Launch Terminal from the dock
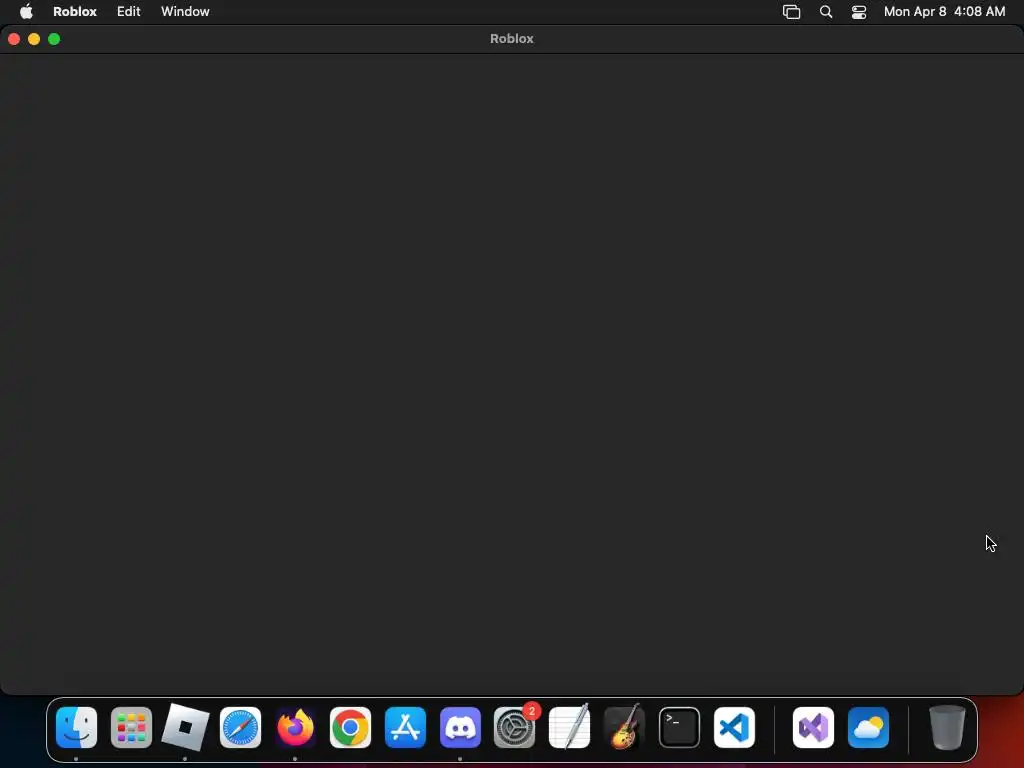The width and height of the screenshot is (1024, 768). point(679,727)
